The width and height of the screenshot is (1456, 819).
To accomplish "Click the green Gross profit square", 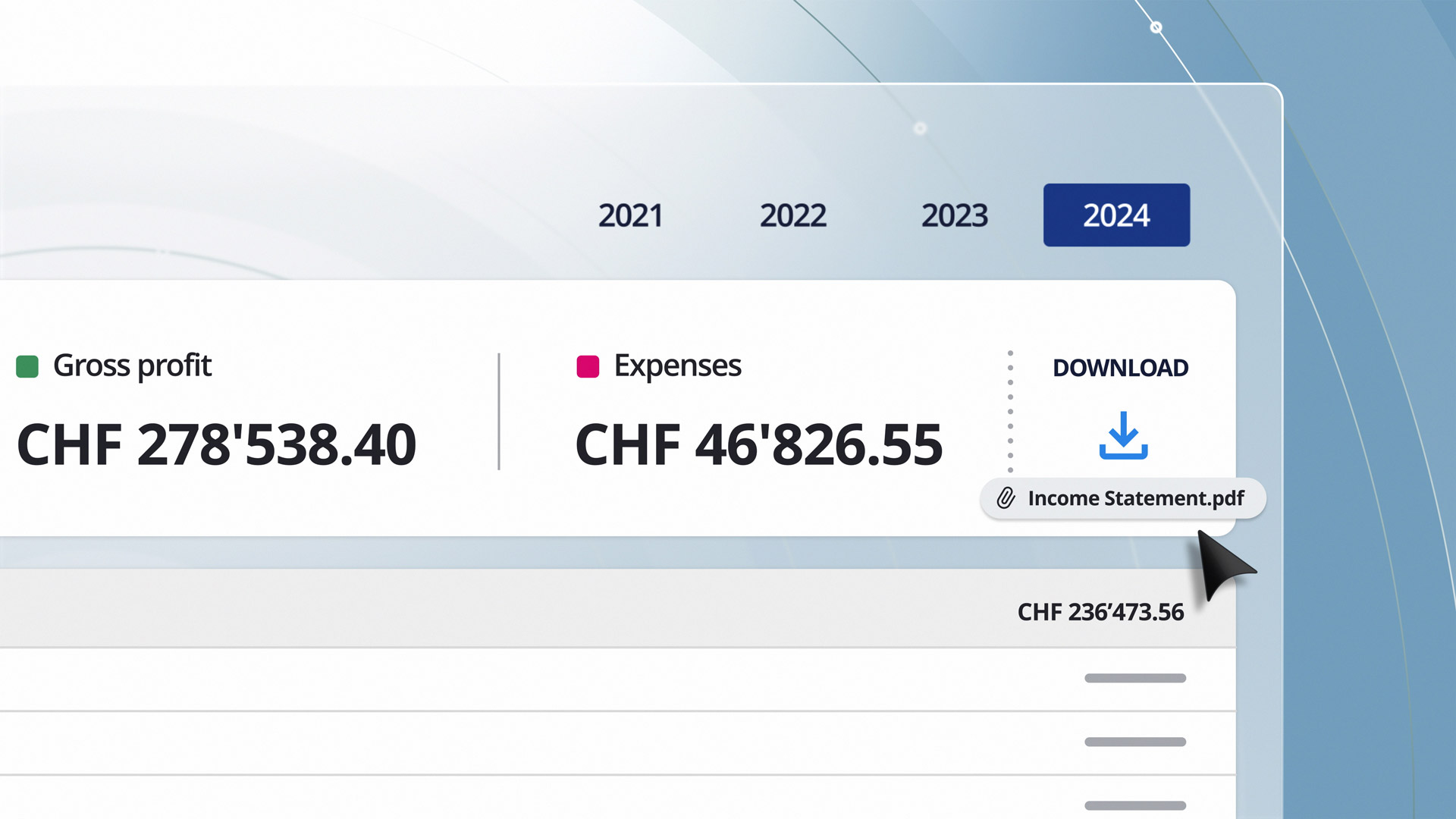I will pos(27,366).
